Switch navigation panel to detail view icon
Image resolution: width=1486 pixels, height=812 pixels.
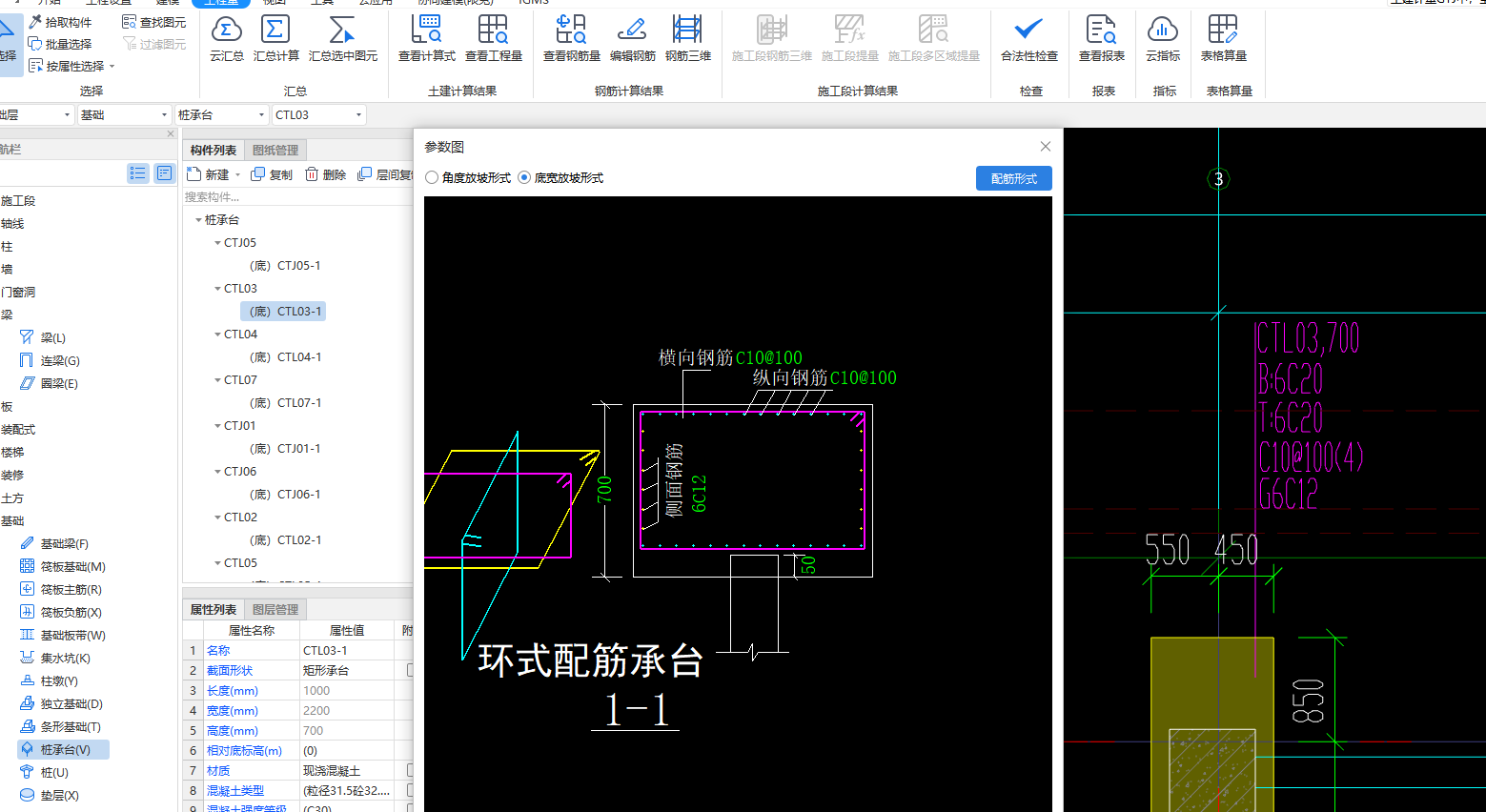tap(165, 173)
